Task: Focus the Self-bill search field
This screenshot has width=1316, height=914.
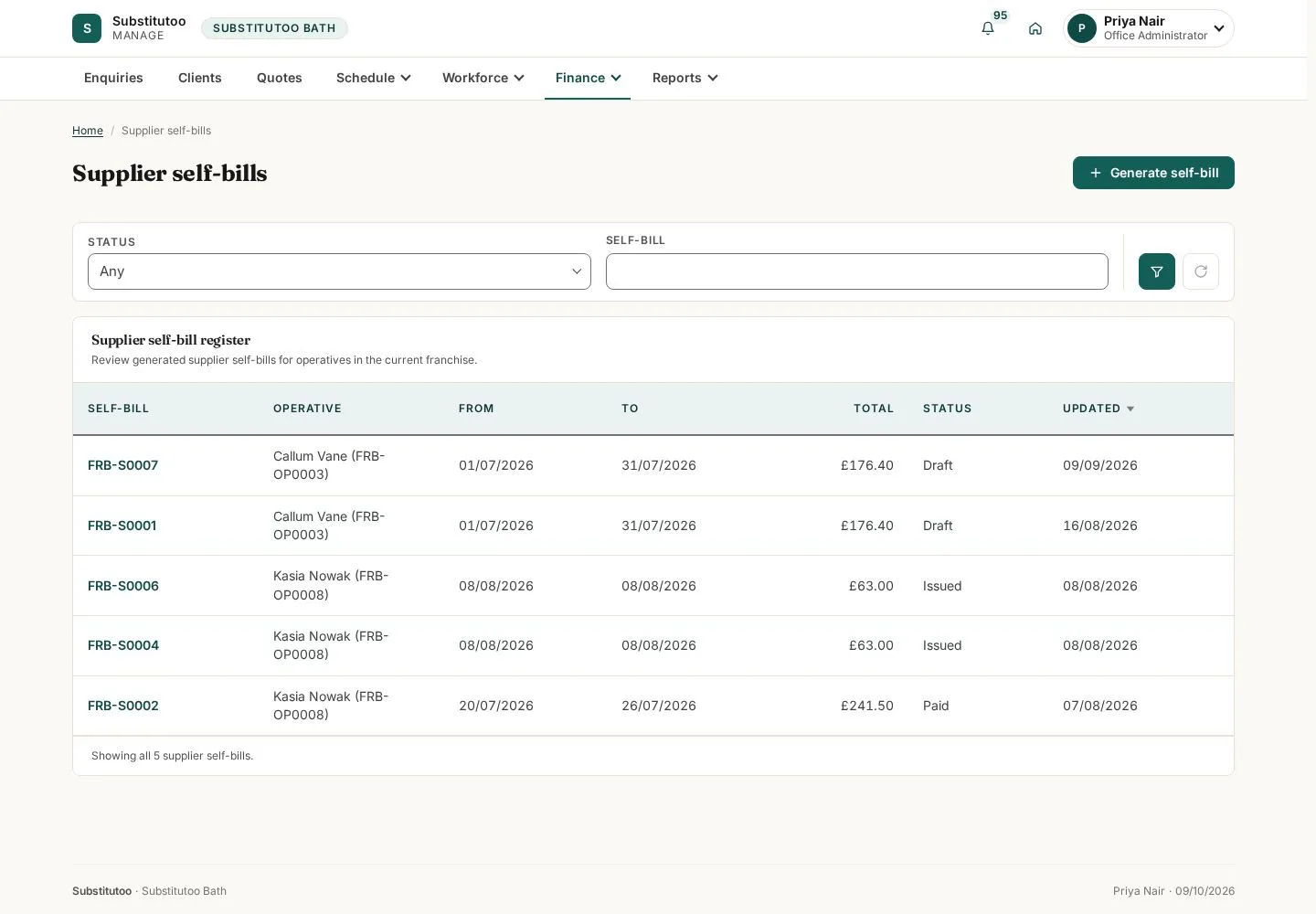Action: (x=857, y=271)
